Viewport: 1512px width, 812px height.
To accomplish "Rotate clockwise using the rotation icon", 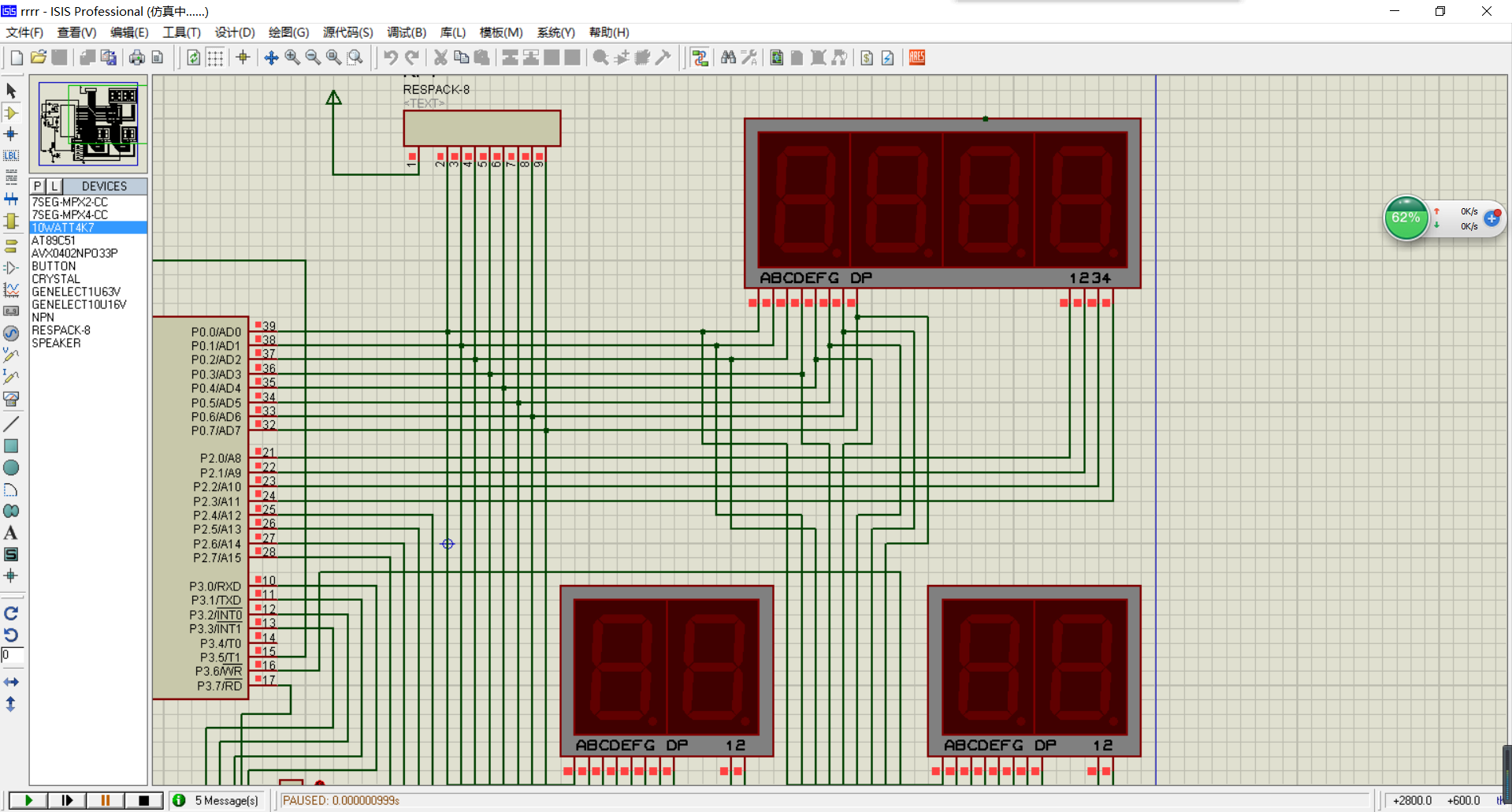I will coord(11,613).
